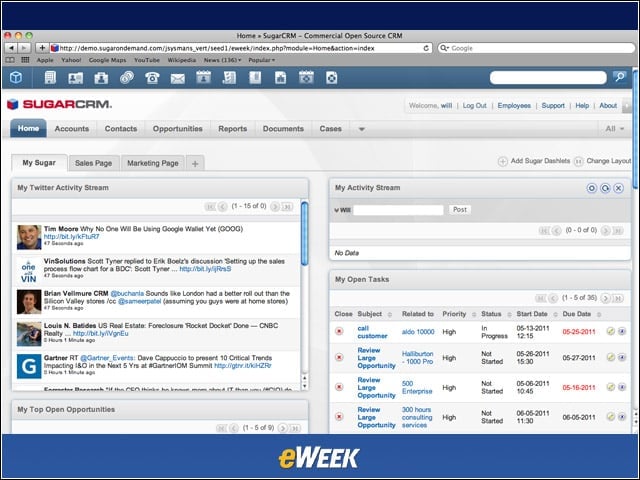The width and height of the screenshot is (640, 480).
Task: Edit the 'call customer' task pencil icon
Action: click(x=611, y=331)
